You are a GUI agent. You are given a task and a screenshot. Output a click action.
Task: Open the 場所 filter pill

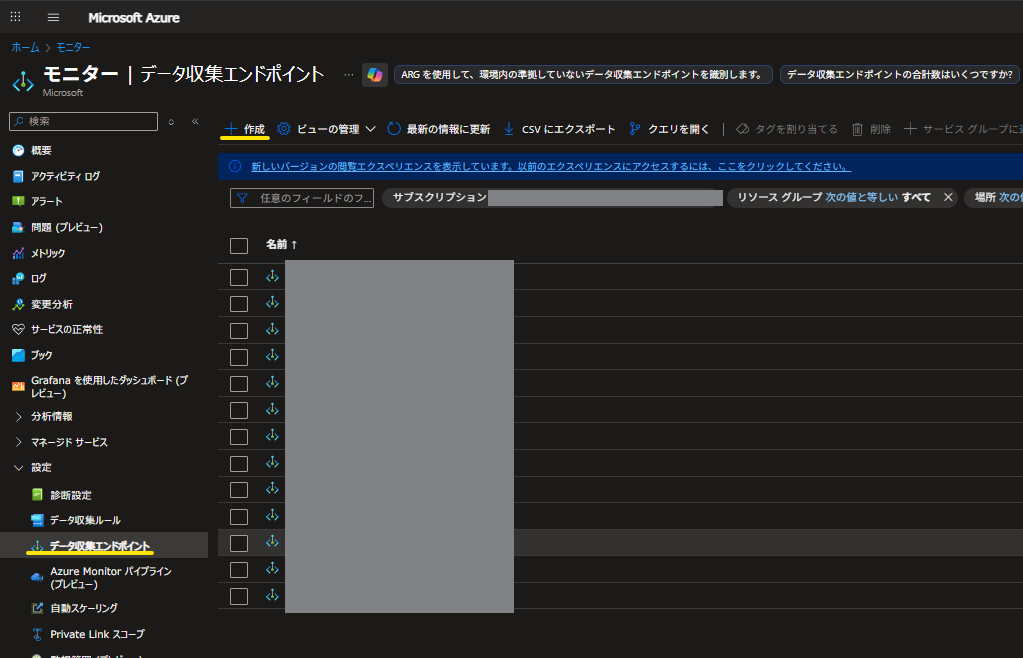pyautogui.click(x=994, y=197)
